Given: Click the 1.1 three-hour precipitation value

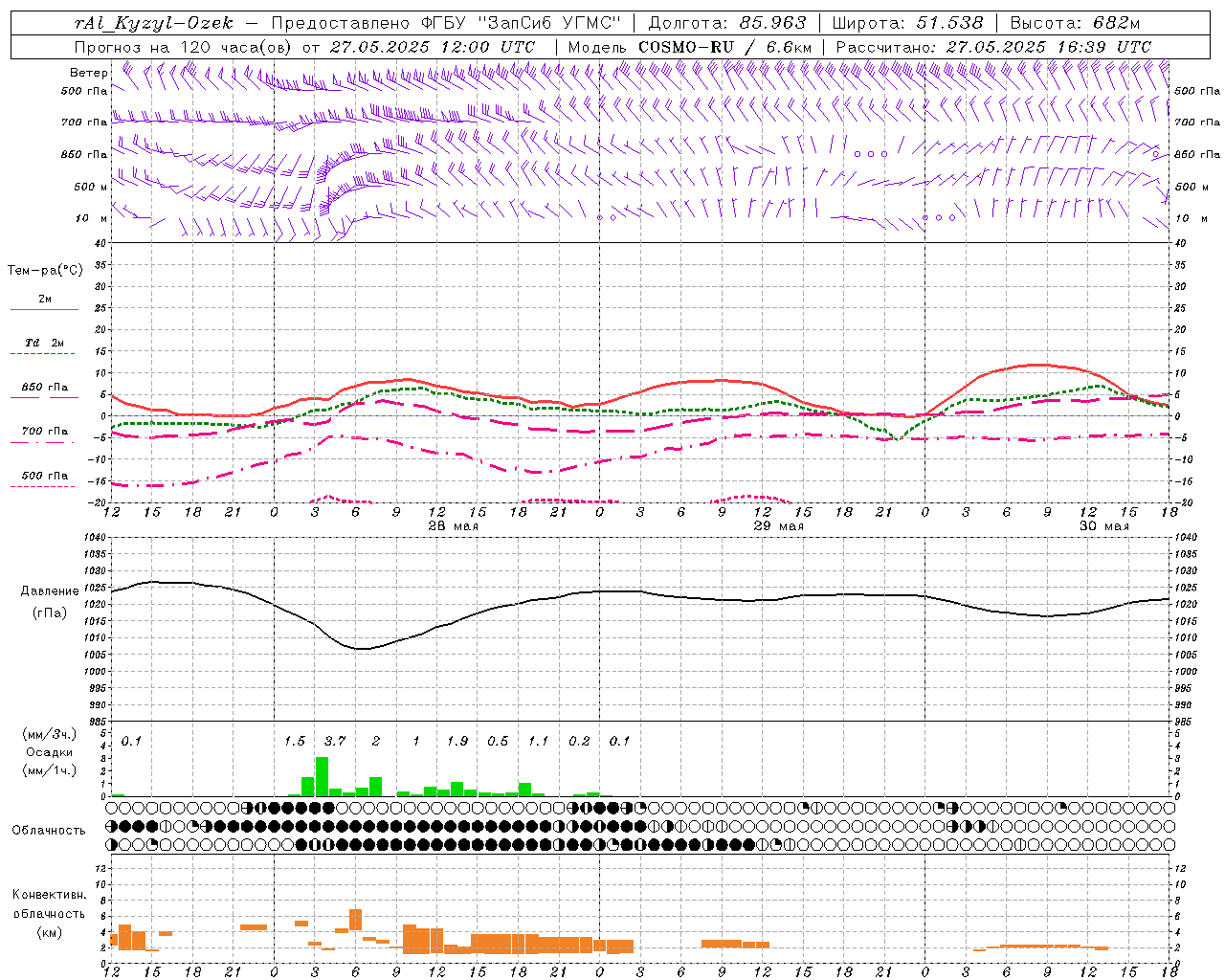Looking at the screenshot, I should [x=539, y=741].
